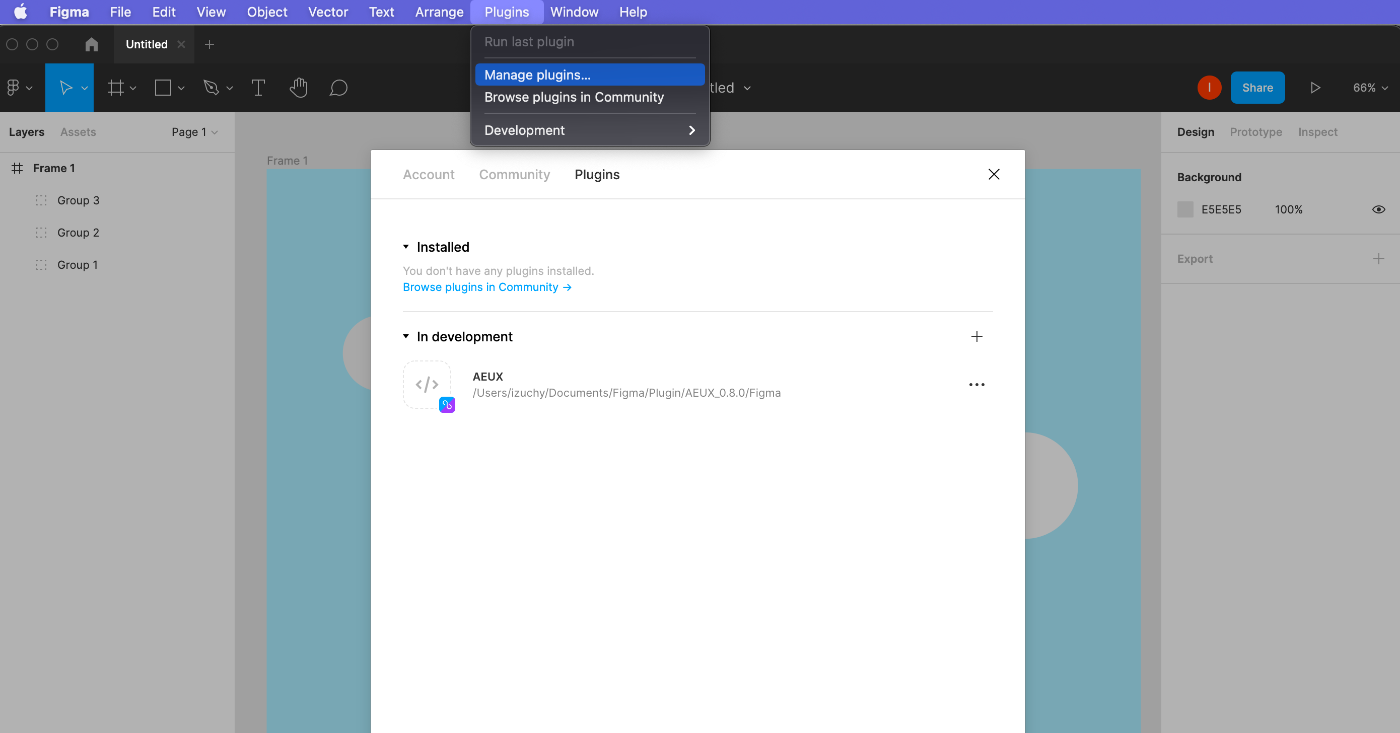Switch to the Account tab
Image resolution: width=1400 pixels, height=733 pixels.
click(429, 174)
